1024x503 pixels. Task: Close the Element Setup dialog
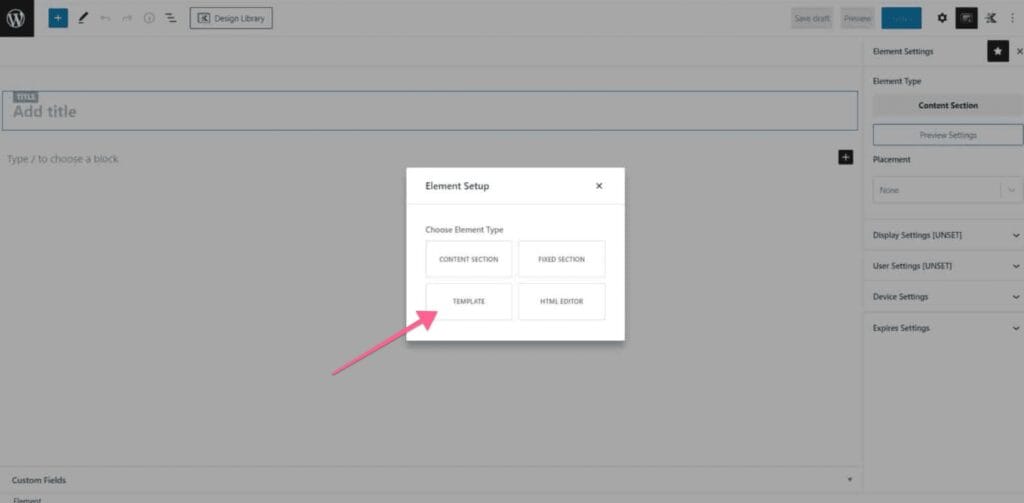[x=599, y=186]
